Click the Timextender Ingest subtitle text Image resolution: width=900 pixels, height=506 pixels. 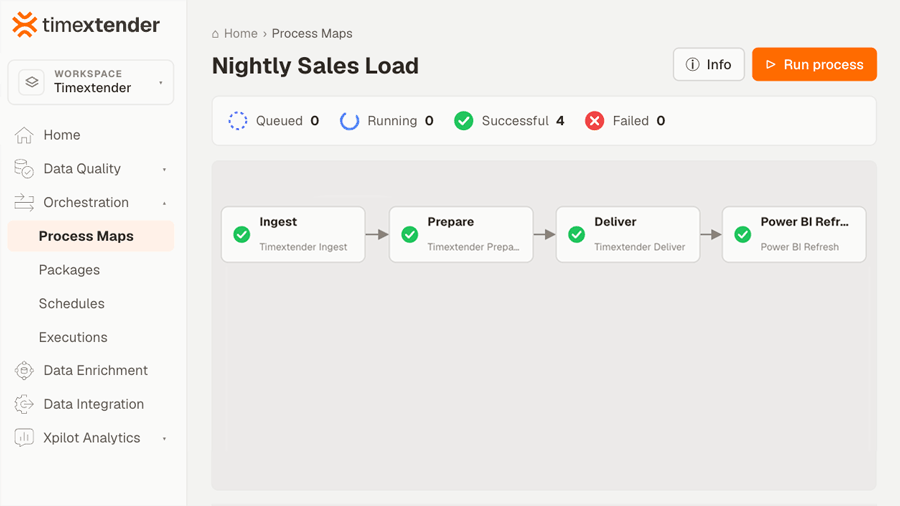click(x=303, y=247)
